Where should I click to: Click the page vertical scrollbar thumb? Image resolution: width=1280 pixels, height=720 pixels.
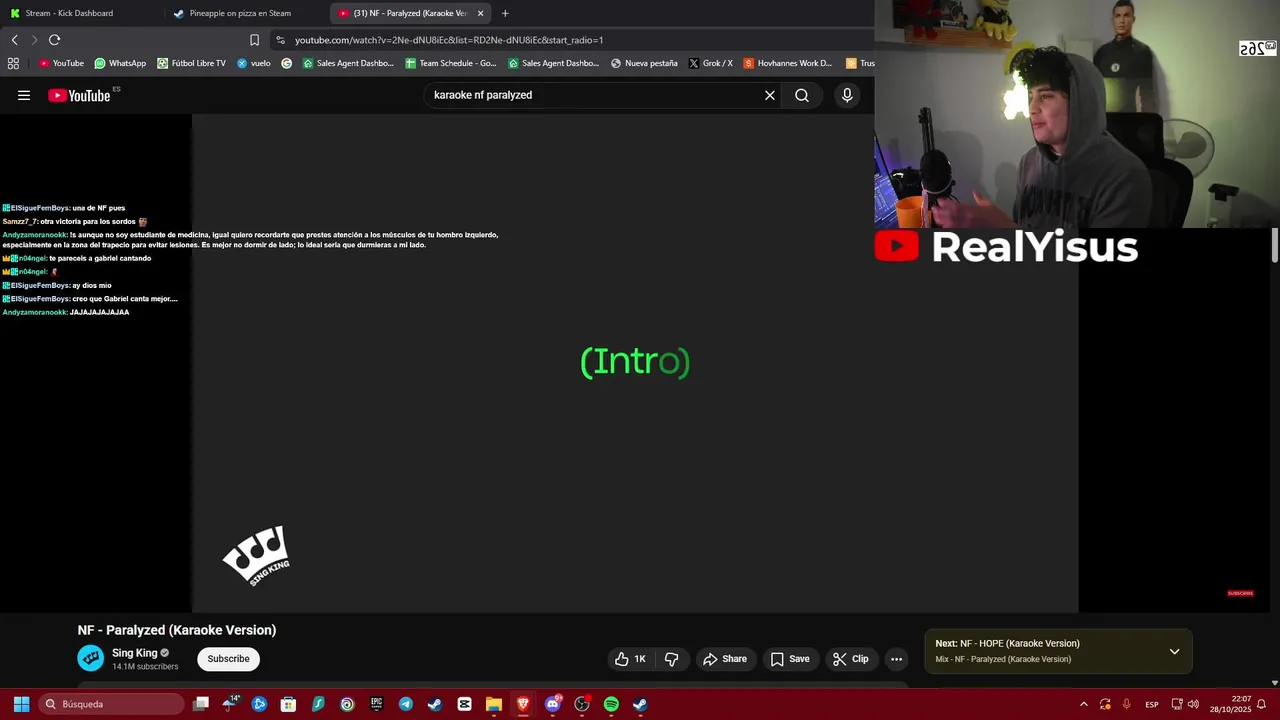1275,245
